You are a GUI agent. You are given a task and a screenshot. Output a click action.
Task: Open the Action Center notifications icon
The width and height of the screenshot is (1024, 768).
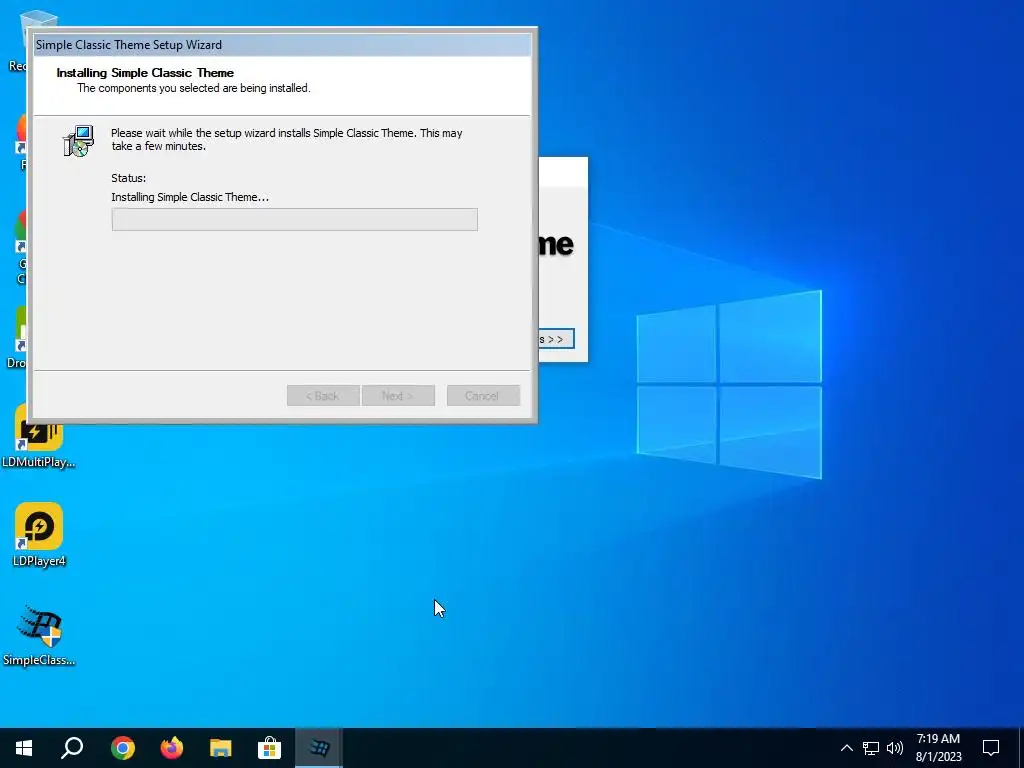tap(991, 748)
